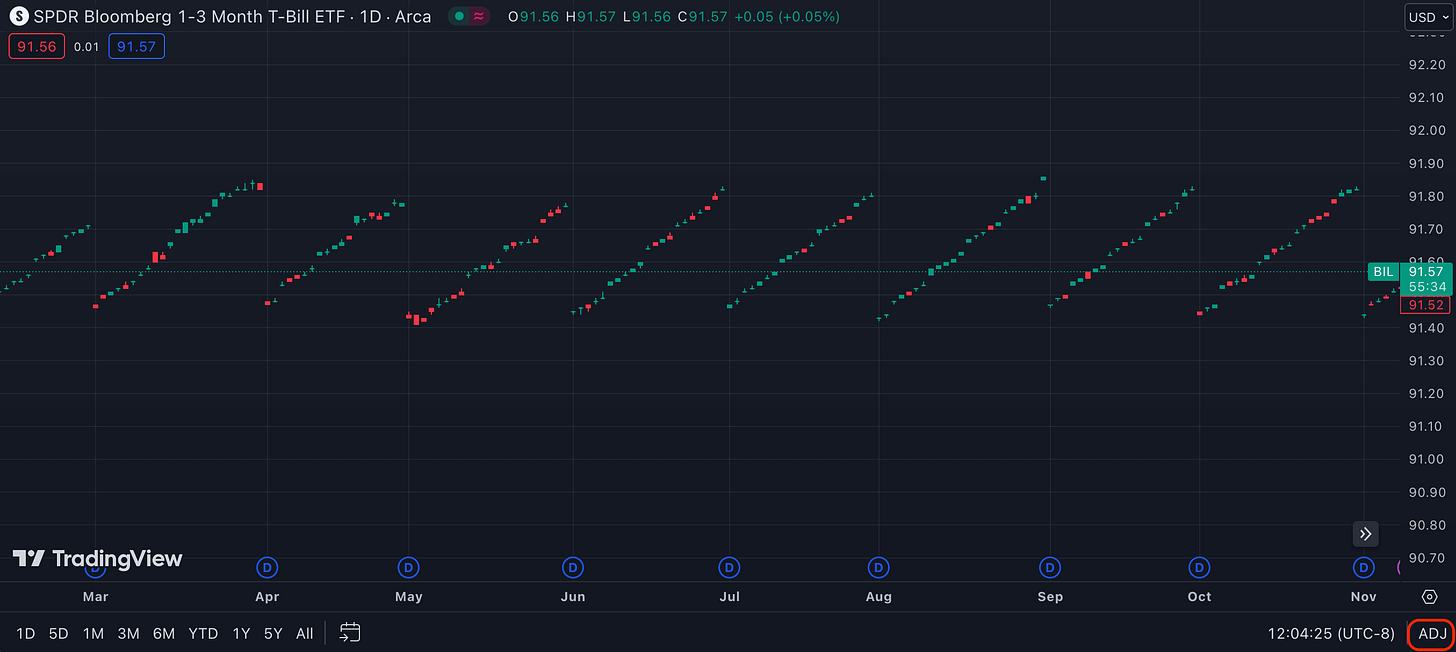
Task: Click the 12:04:25 (UTC-8) timezone clock
Action: click(1330, 633)
